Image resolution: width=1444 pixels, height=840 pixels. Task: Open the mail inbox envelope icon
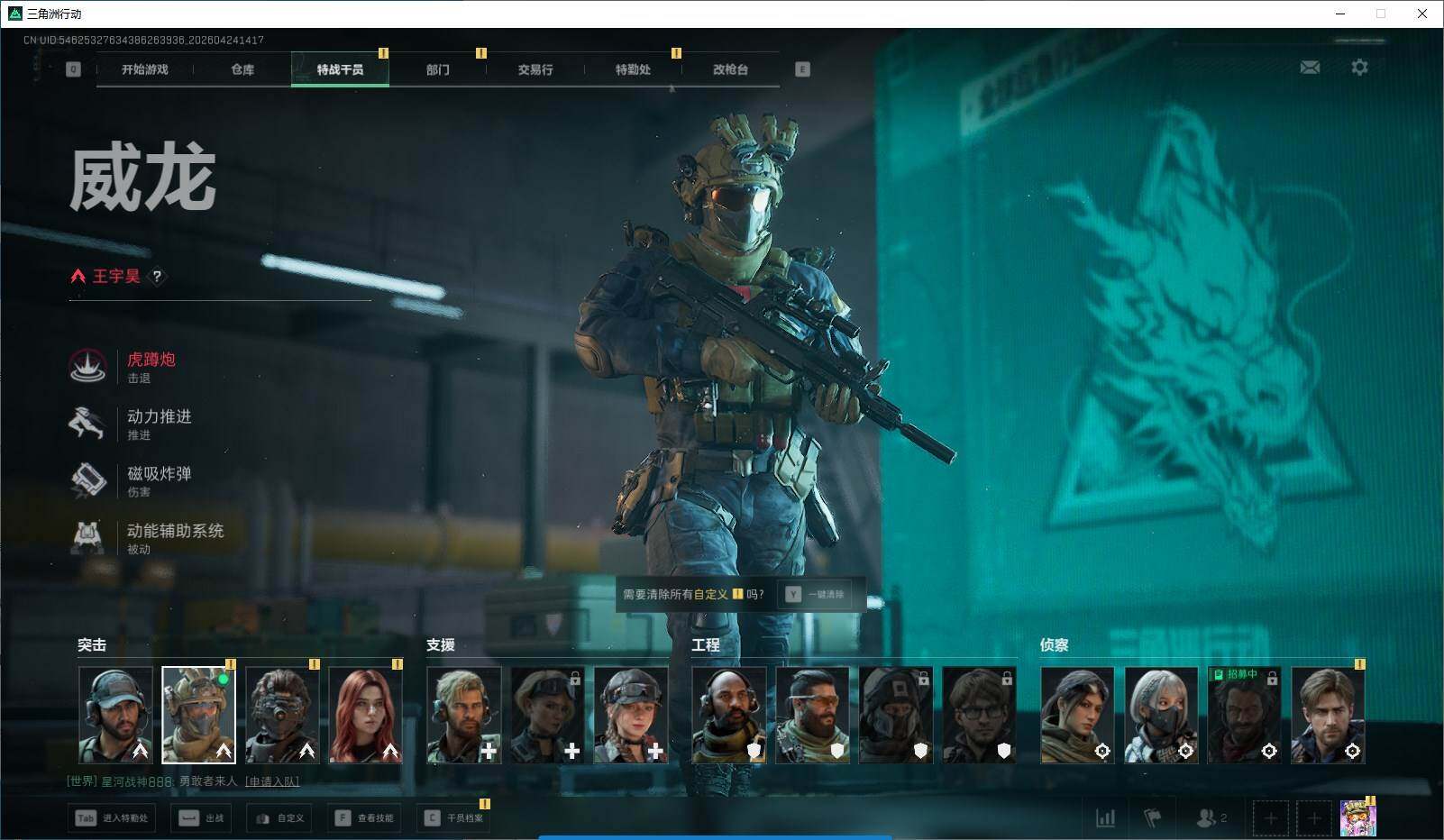point(1310,68)
